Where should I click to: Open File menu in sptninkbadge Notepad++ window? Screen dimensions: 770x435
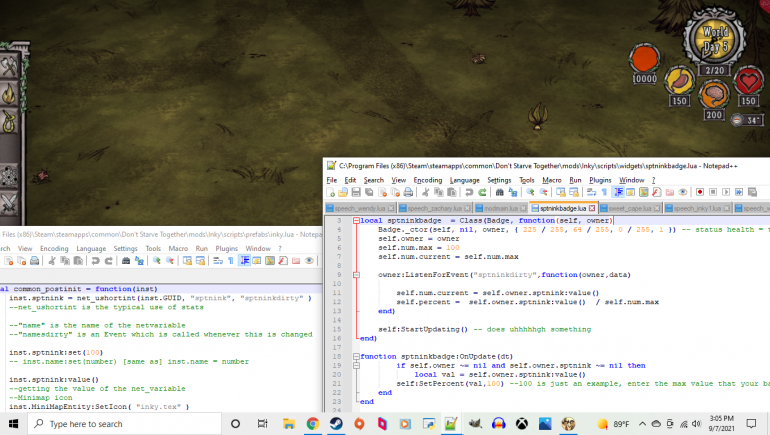(x=332, y=180)
